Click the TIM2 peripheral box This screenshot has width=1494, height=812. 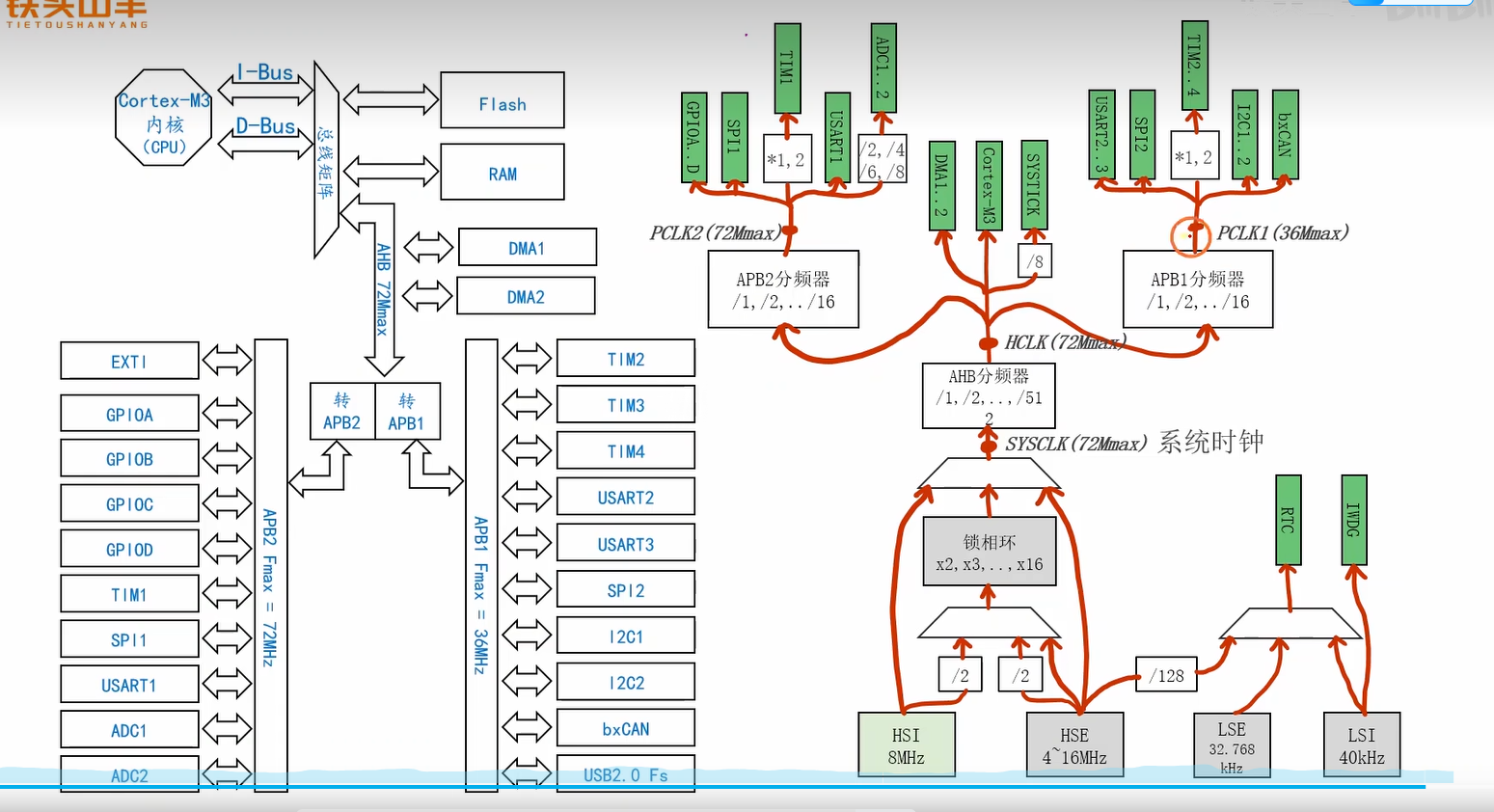tap(626, 358)
